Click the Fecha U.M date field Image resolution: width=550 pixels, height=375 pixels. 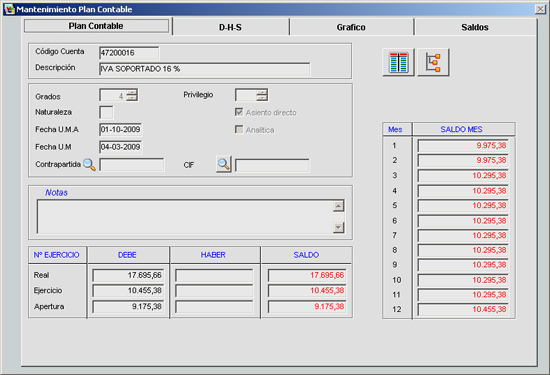(x=121, y=147)
